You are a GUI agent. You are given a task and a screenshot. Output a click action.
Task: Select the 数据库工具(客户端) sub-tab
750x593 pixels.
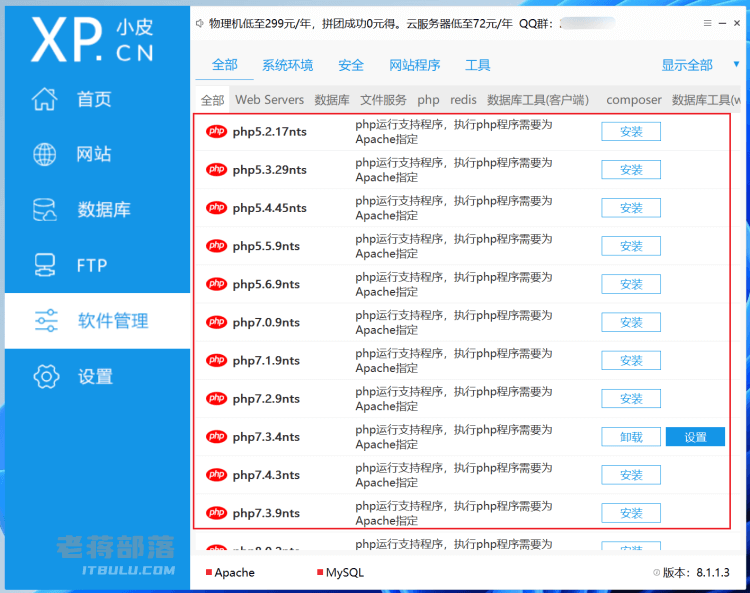[x=538, y=100]
